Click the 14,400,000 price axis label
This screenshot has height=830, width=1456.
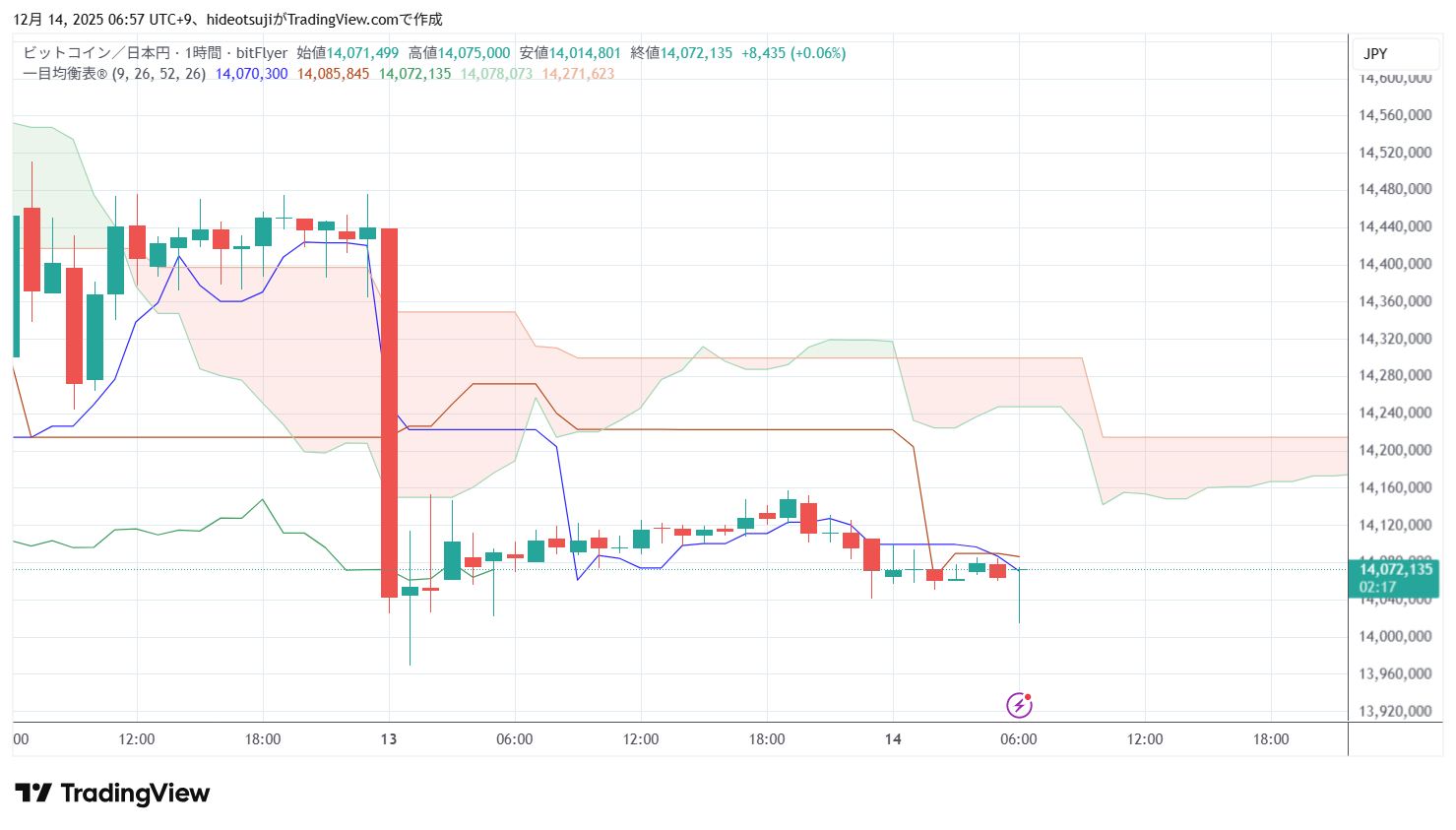pyautogui.click(x=1394, y=264)
